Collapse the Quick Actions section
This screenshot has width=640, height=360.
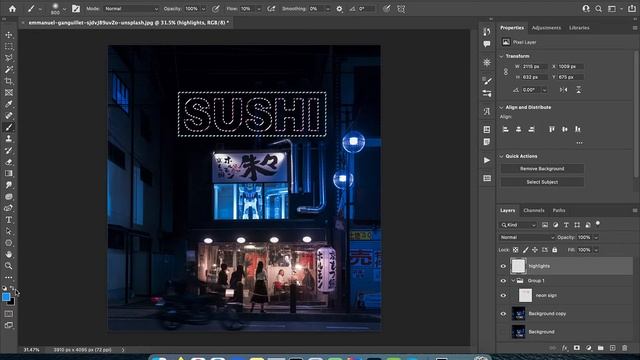502,156
